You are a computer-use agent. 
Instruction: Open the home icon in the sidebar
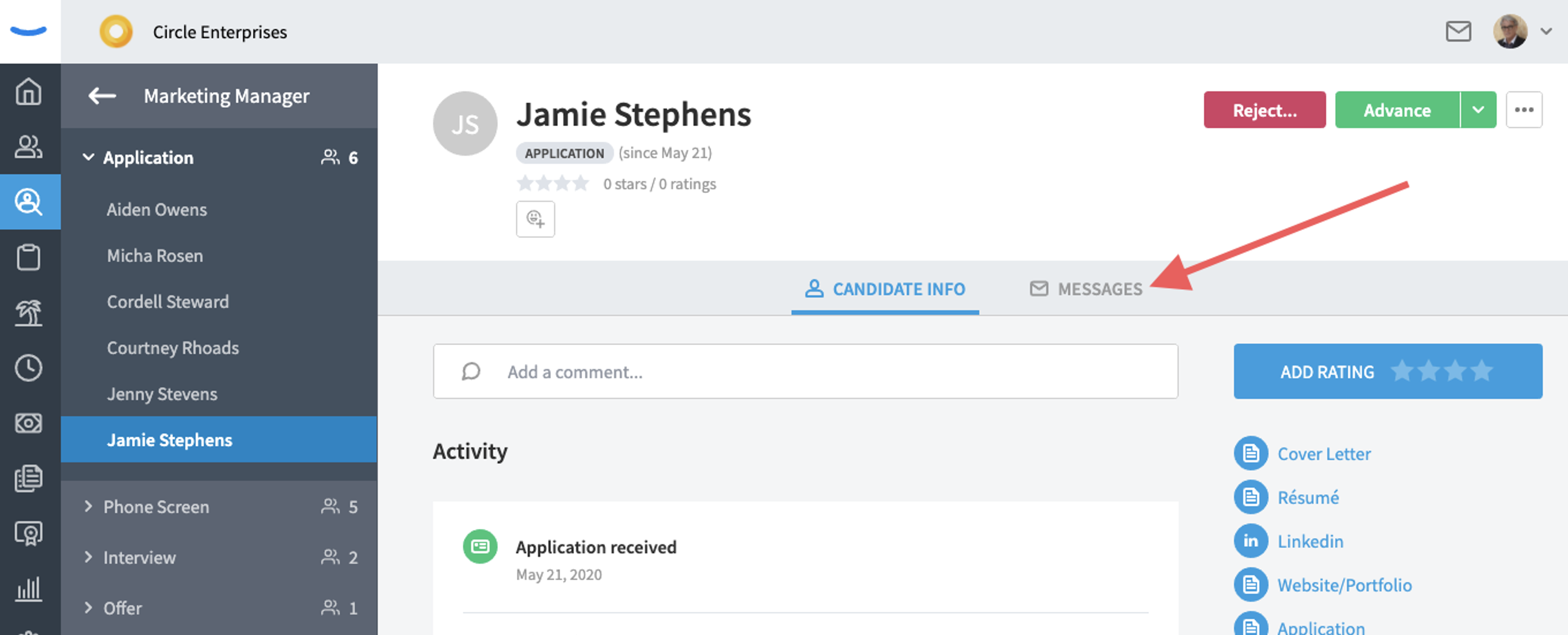29,92
